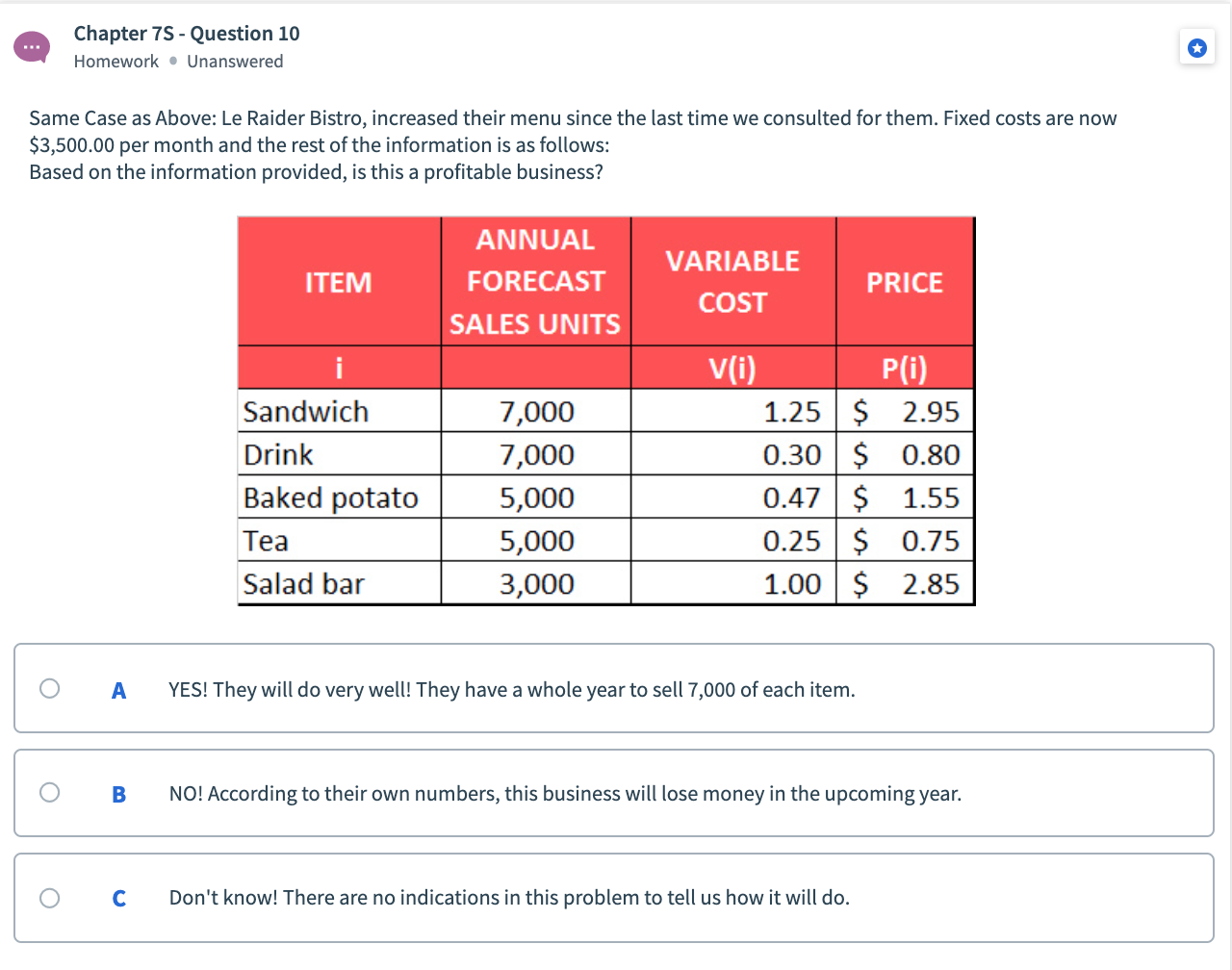Click the blue star bookmark button
Viewport: 1232px width, 970px height.
pyautogui.click(x=1196, y=47)
